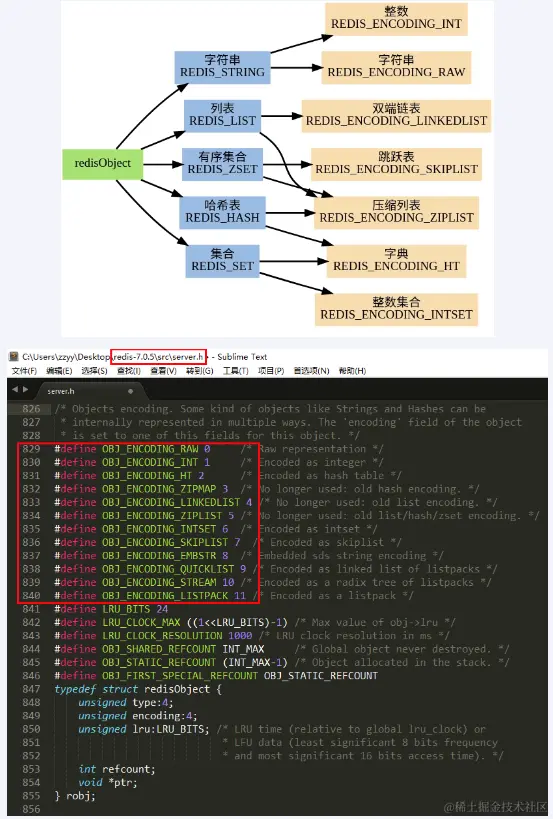Viewport: 553px width, 819px height.
Task: Click the Sublime Text icon in title bar
Action: (x=14, y=357)
